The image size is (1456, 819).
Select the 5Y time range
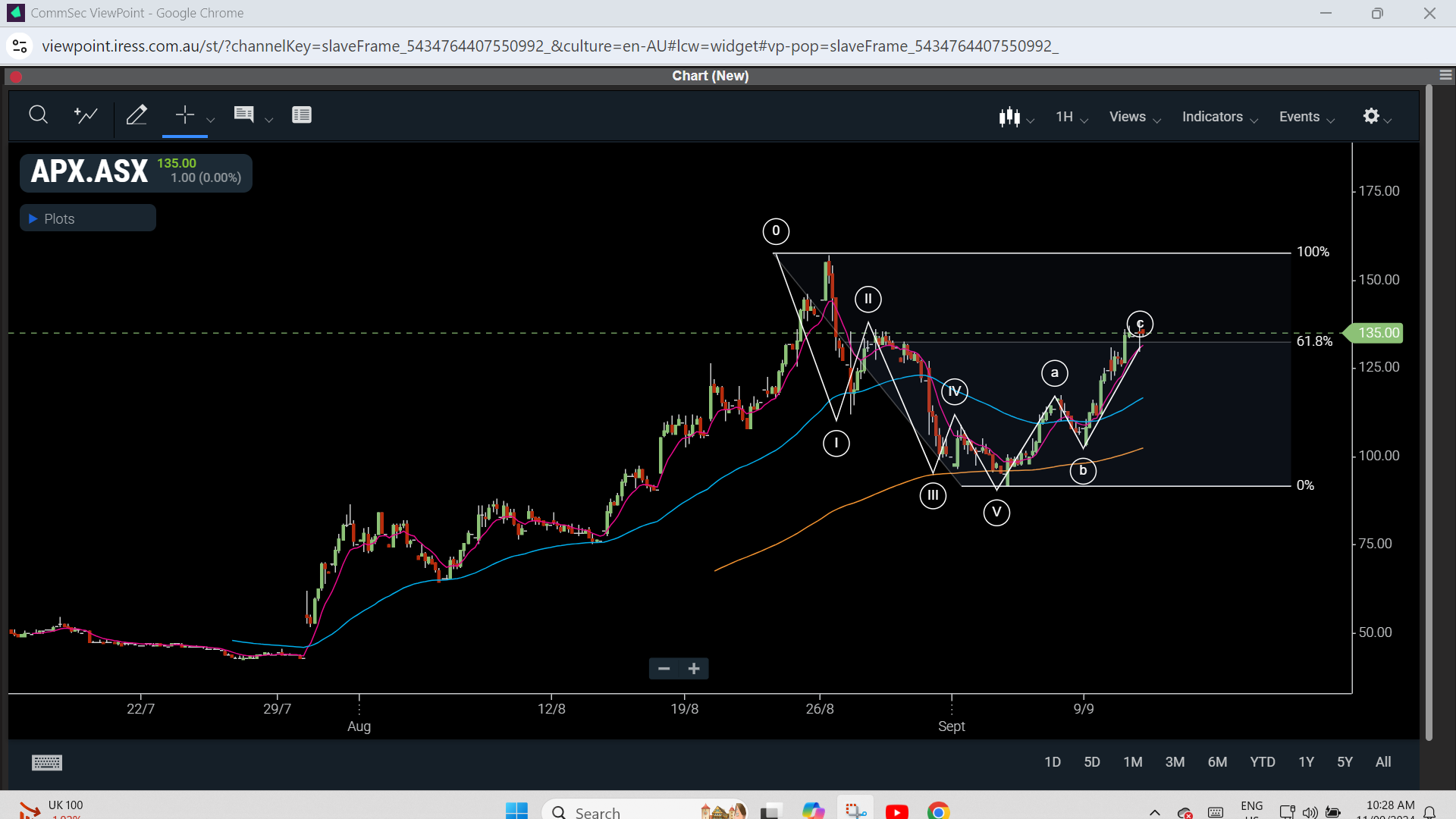click(x=1345, y=762)
